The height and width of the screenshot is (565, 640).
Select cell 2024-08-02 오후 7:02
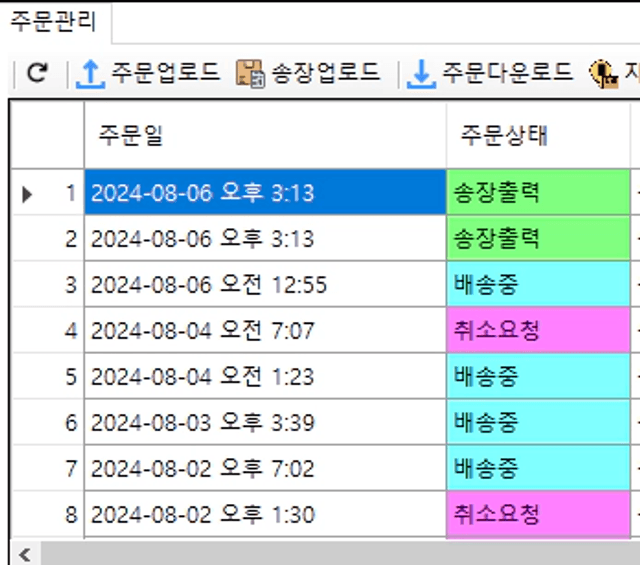click(x=265, y=468)
